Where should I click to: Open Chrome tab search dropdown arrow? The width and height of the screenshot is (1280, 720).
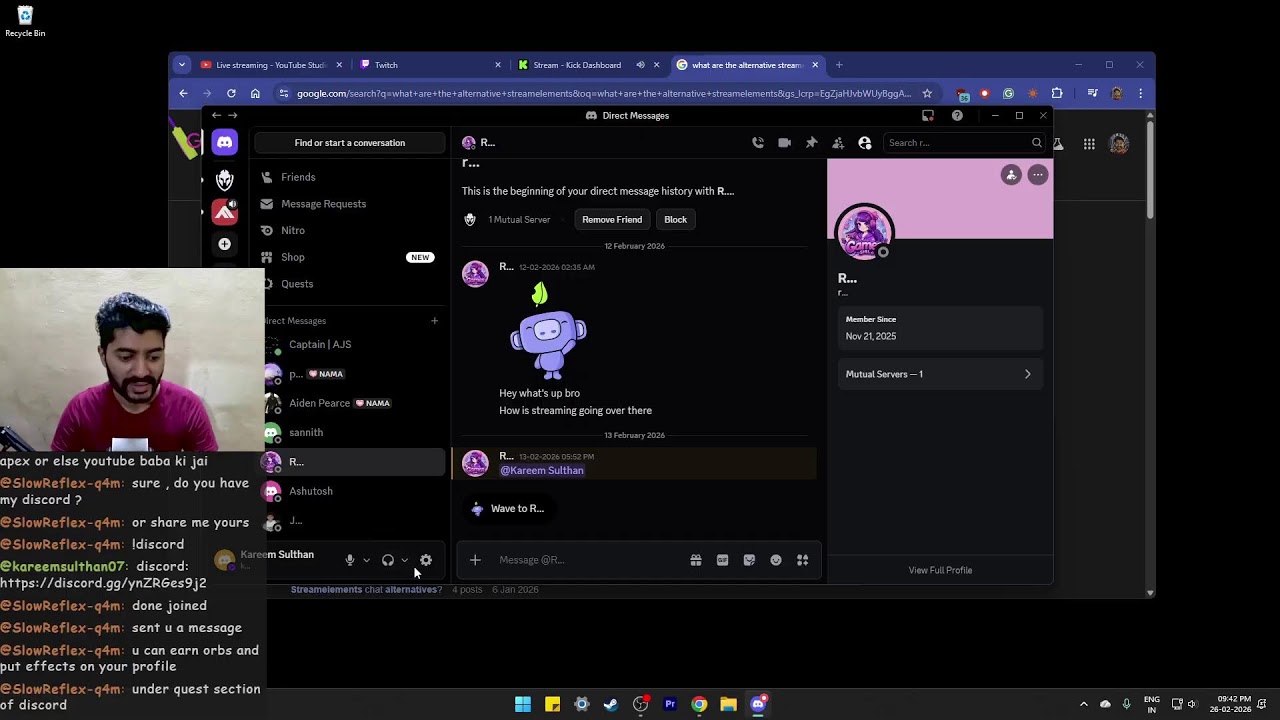[181, 65]
